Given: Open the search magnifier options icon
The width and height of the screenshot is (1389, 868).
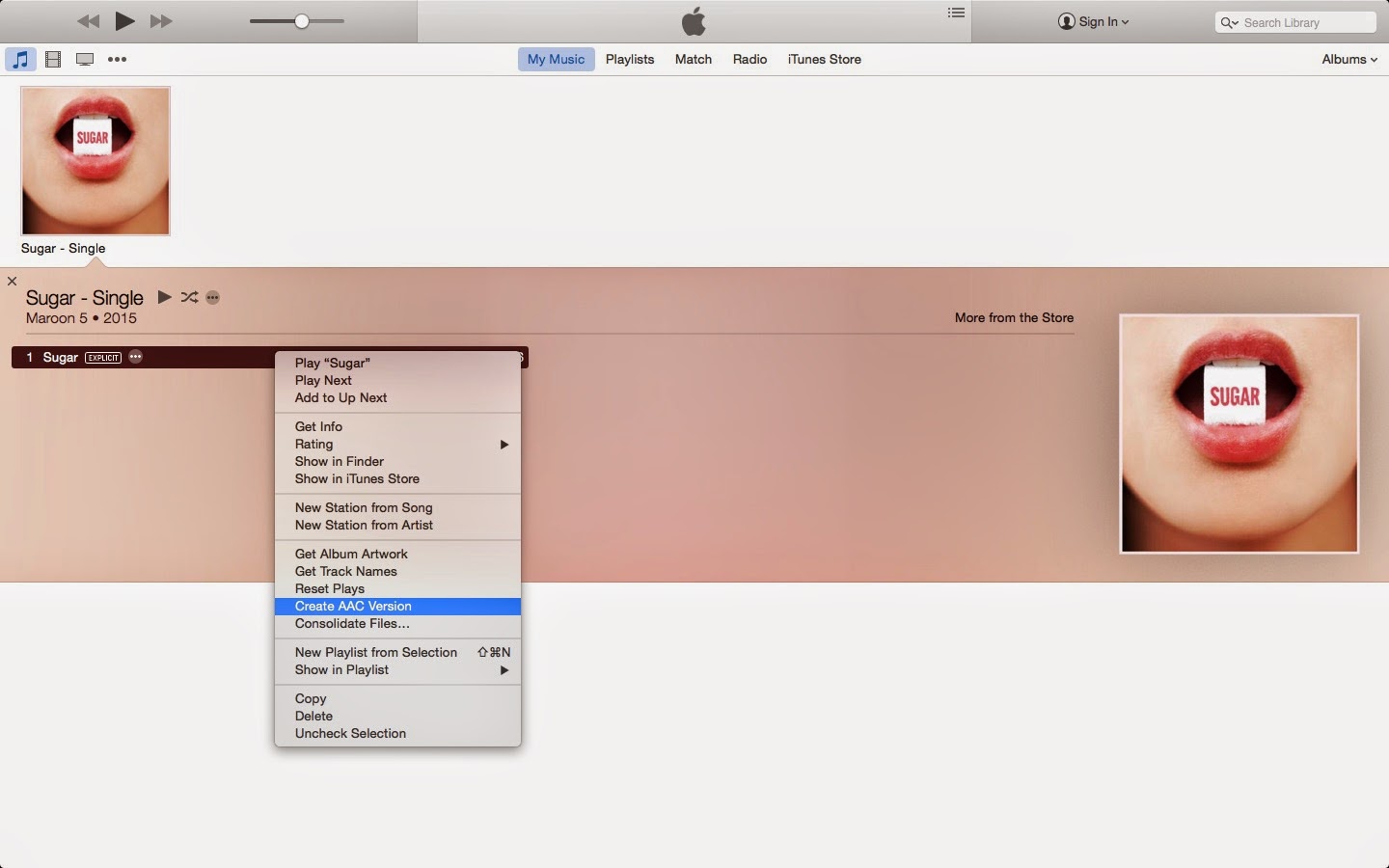Looking at the screenshot, I should click(x=1229, y=22).
